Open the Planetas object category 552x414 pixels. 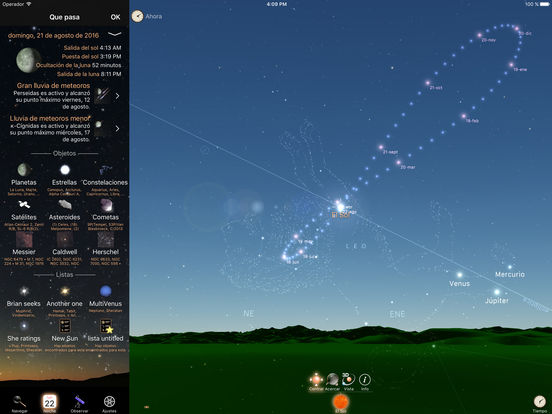24,170
